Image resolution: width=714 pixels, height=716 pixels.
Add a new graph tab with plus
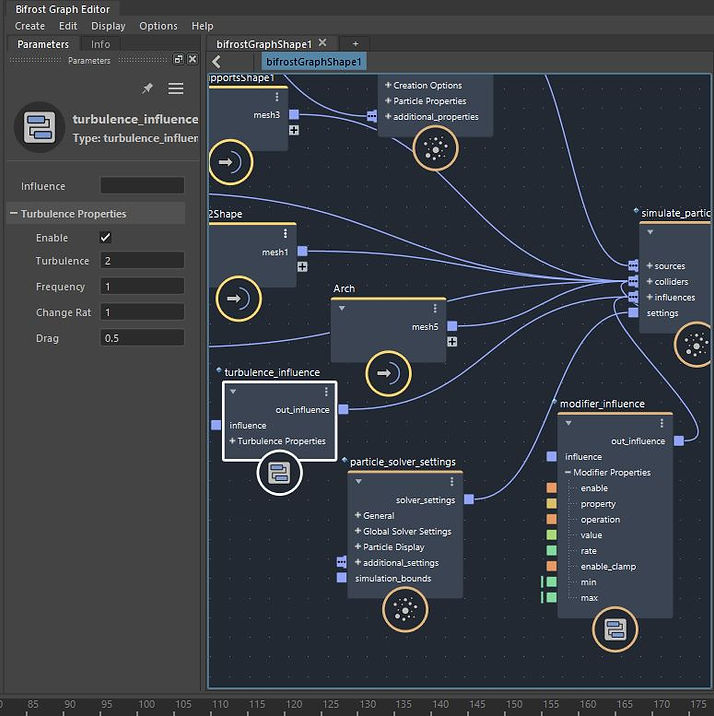[355, 44]
